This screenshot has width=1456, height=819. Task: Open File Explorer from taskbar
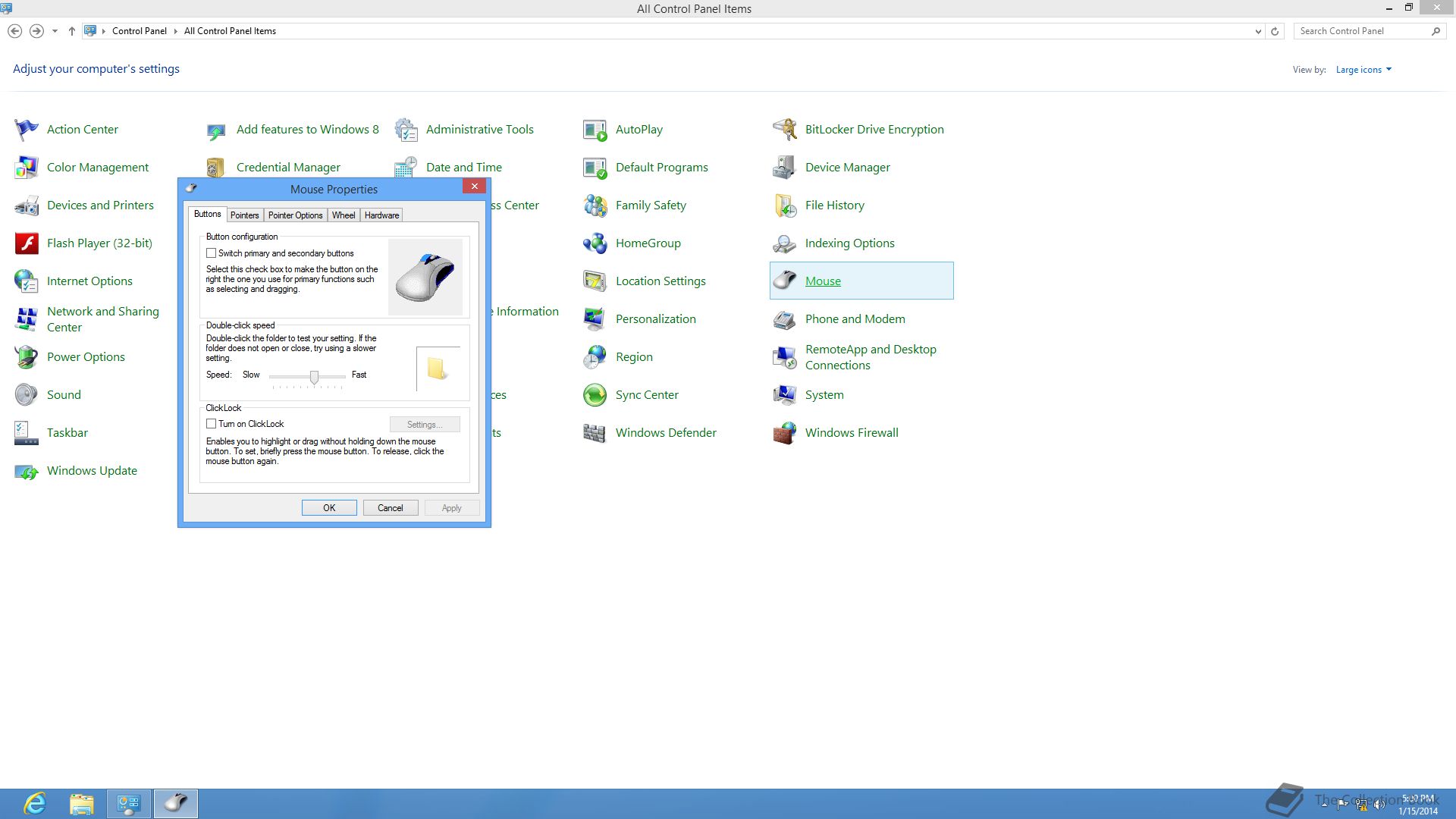[x=82, y=804]
